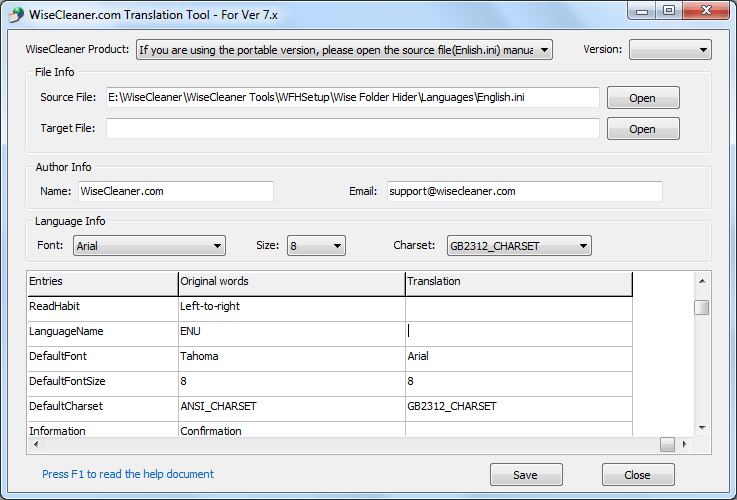Click the Arial translation cell
737x500 pixels.
[x=519, y=359]
